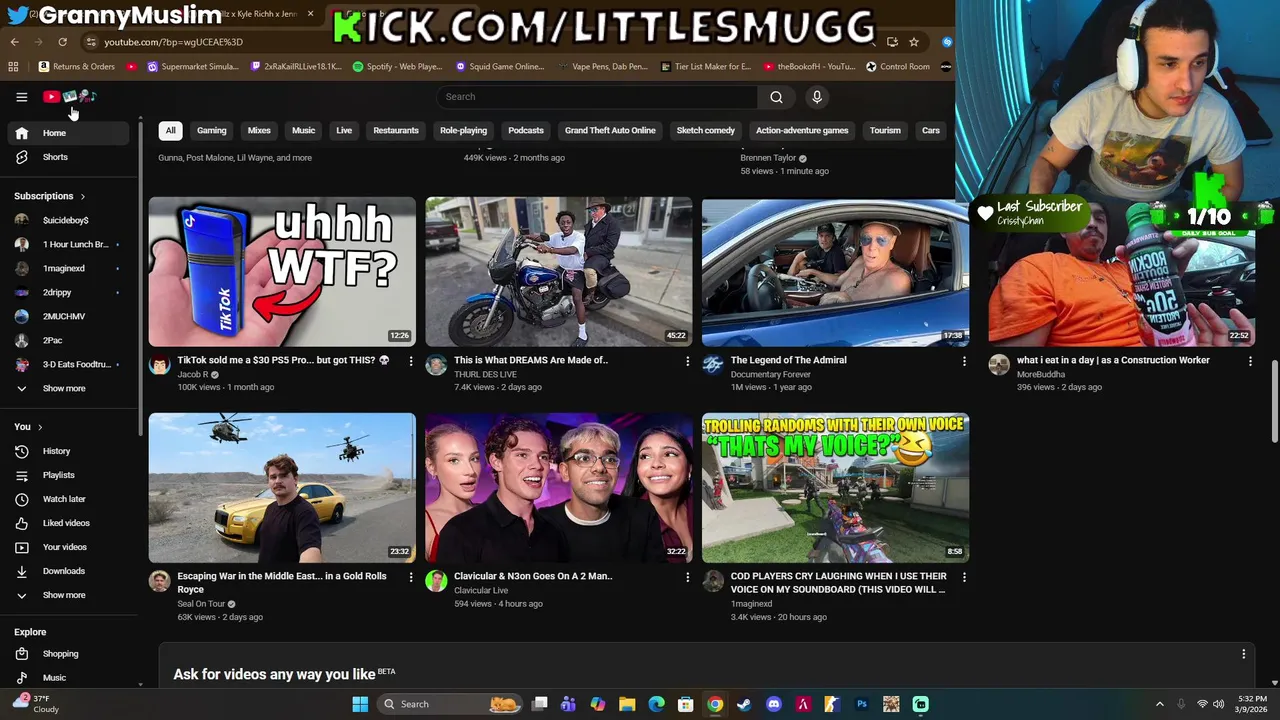
Task: Open the Returns & Orders bookmark
Action: point(77,67)
